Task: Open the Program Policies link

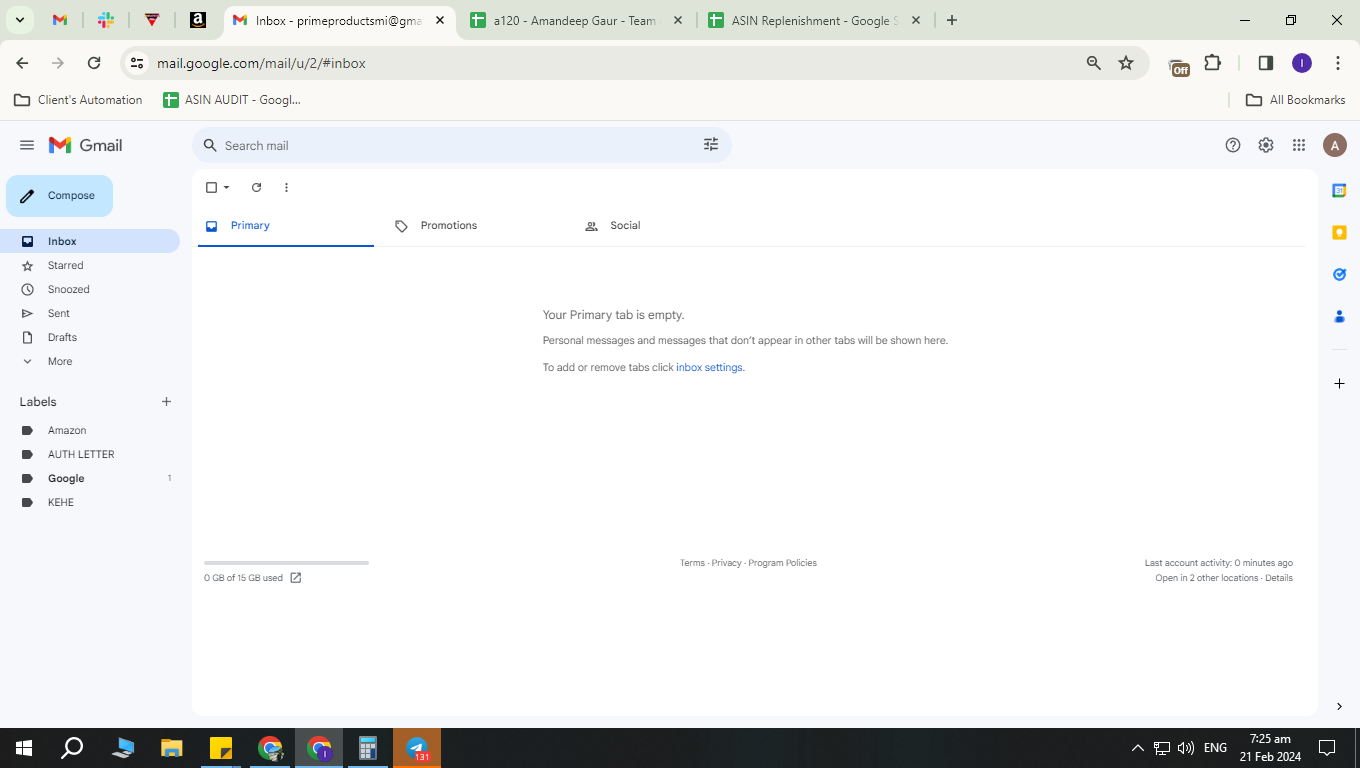Action: (783, 563)
